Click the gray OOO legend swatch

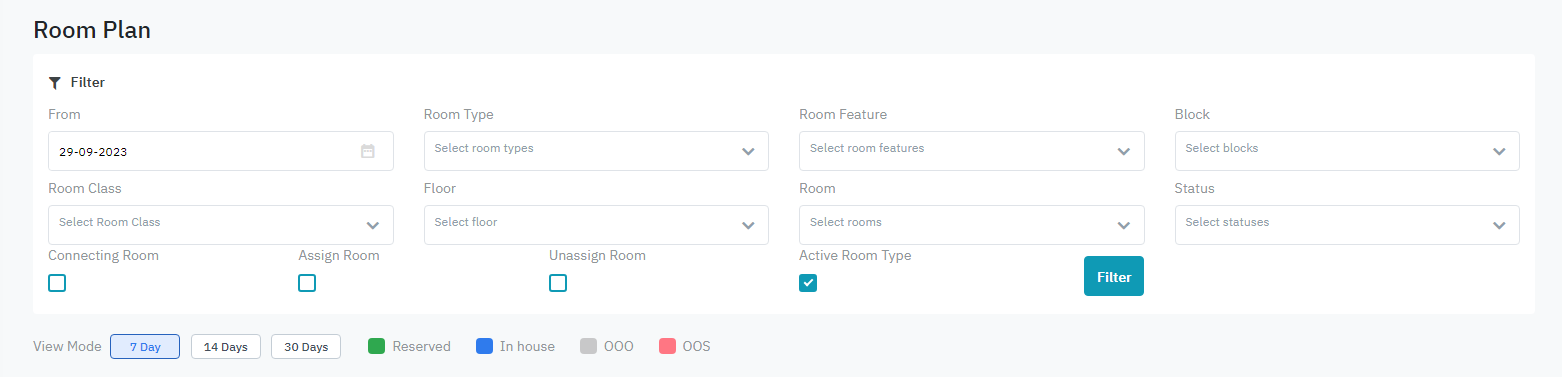(x=589, y=346)
